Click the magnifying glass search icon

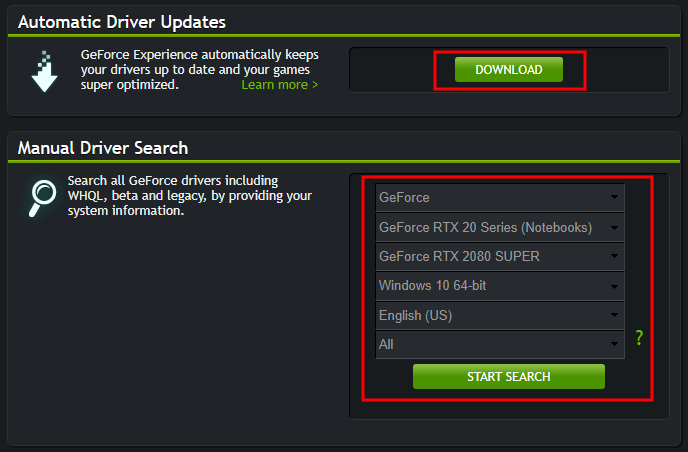point(43,198)
